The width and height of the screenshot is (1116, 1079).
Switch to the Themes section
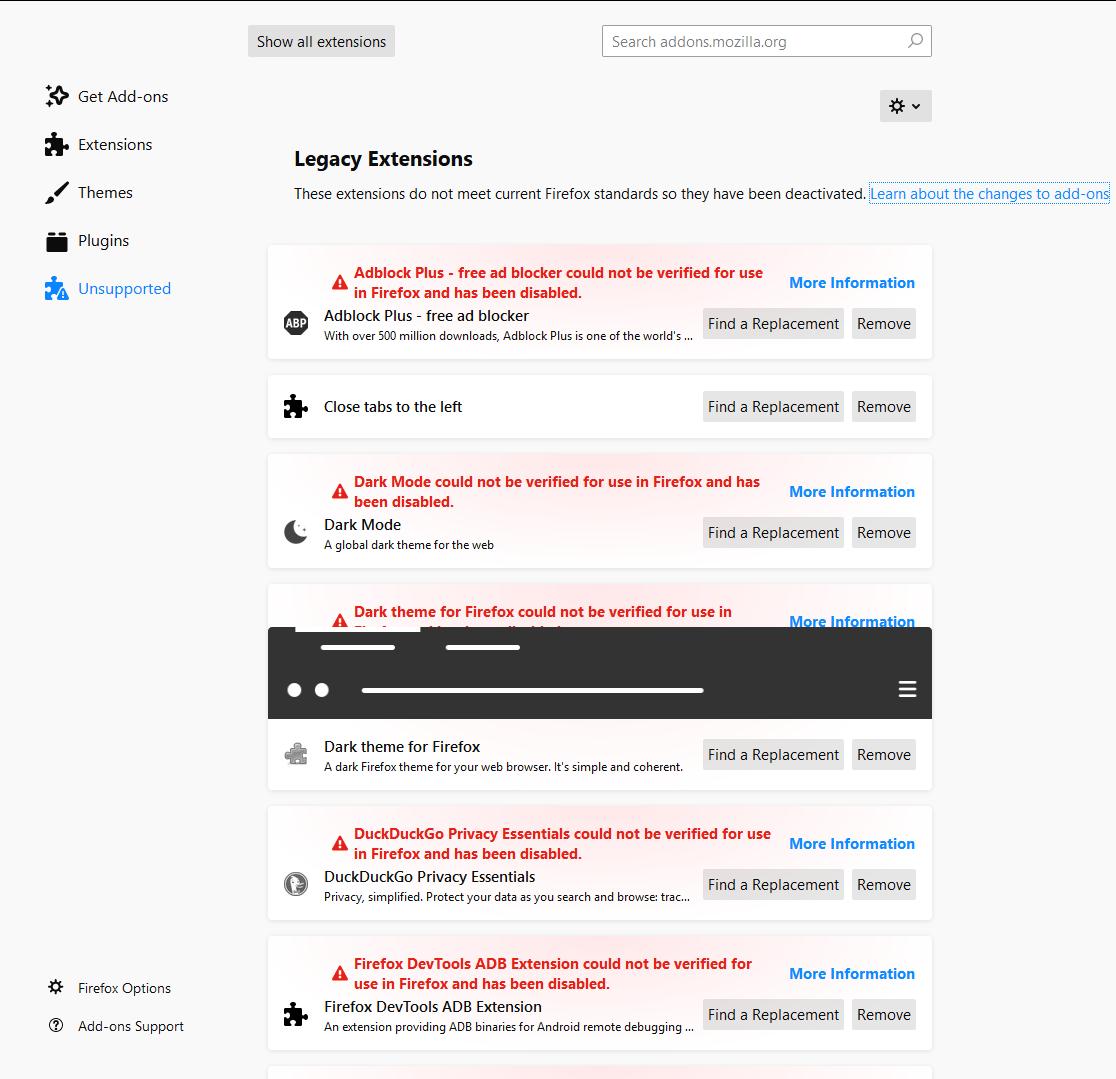(x=105, y=192)
